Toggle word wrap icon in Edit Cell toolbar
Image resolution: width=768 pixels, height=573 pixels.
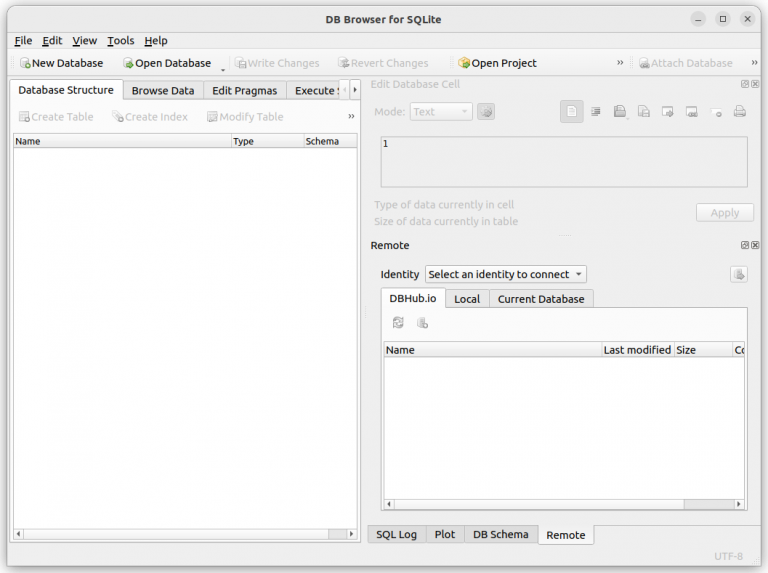[596, 112]
